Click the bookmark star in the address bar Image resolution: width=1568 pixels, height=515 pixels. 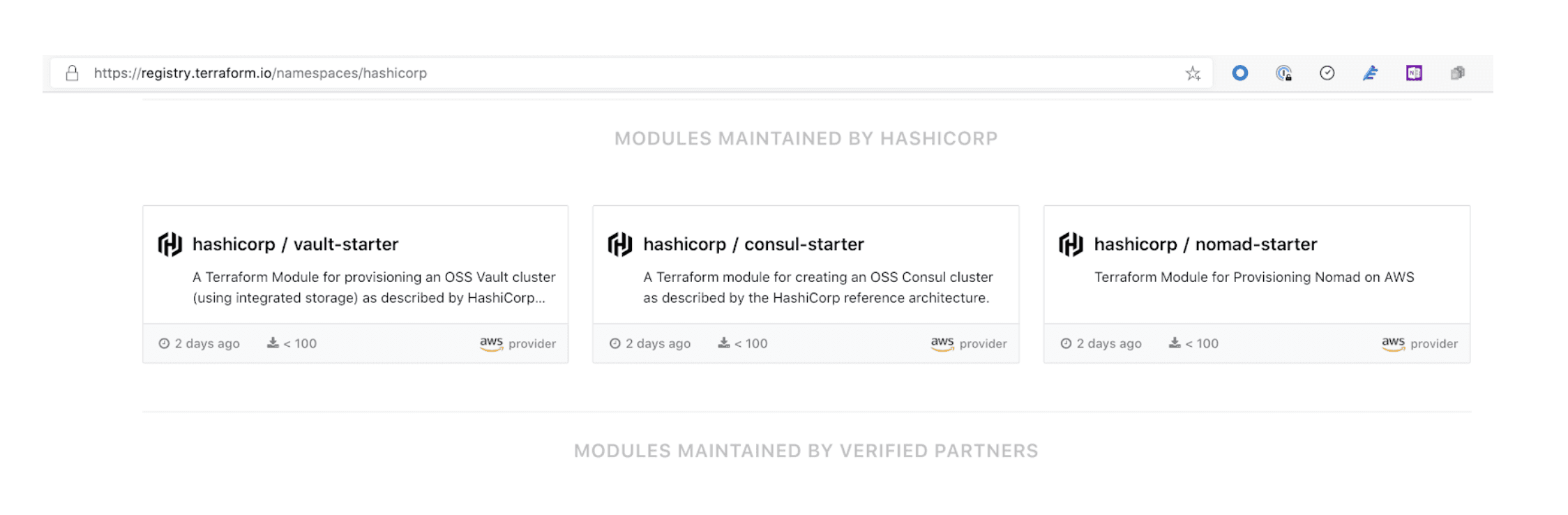[1192, 73]
